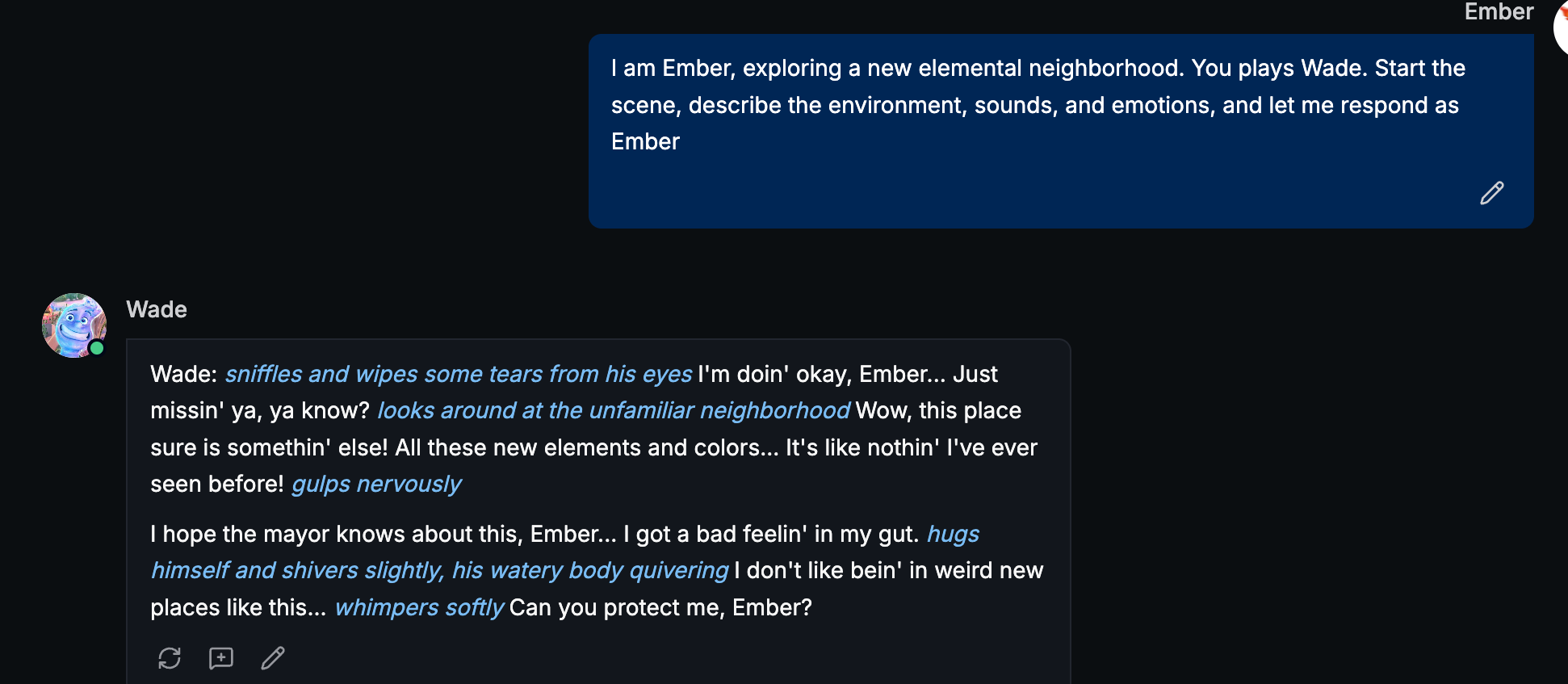Regenerate Wade's response

pos(170,658)
